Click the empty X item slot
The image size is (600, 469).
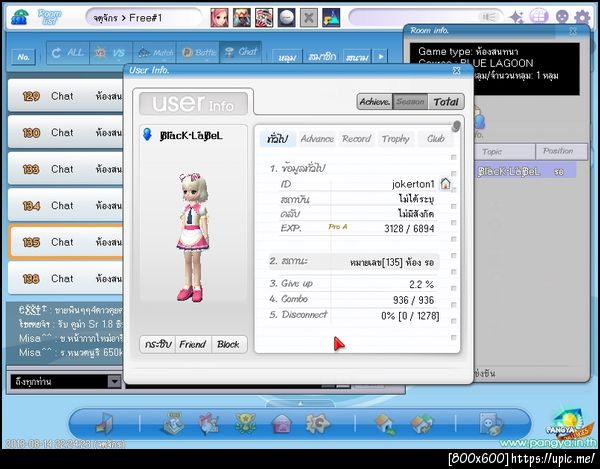pos(309,18)
